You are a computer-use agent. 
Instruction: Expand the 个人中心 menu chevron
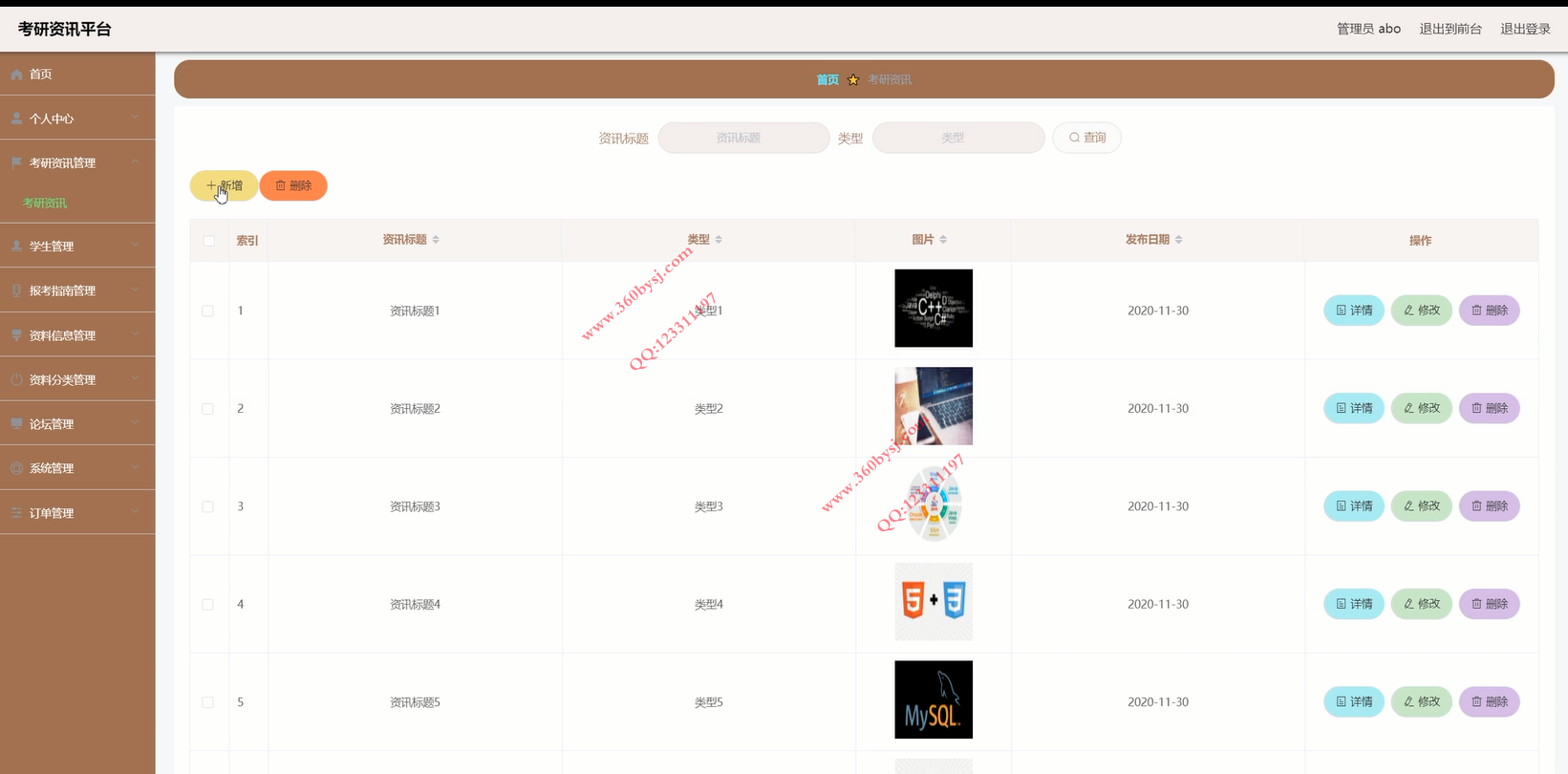point(136,118)
